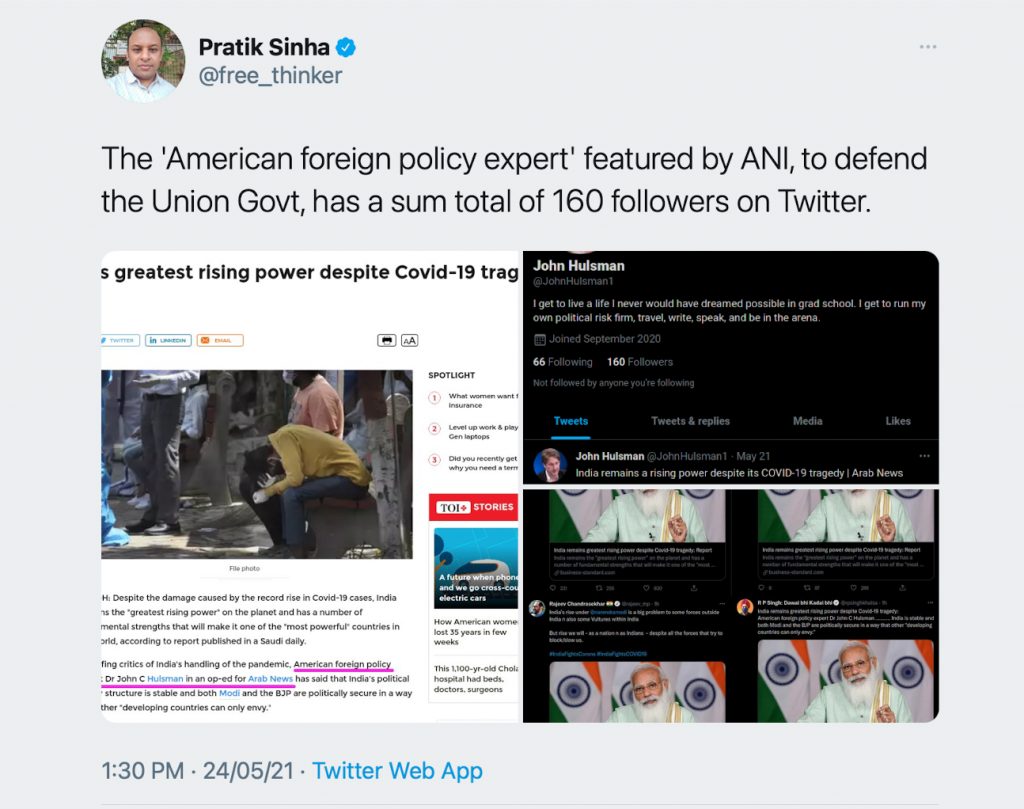1024x809 pixels.
Task: Click the 66 Following count
Action: [x=562, y=362]
